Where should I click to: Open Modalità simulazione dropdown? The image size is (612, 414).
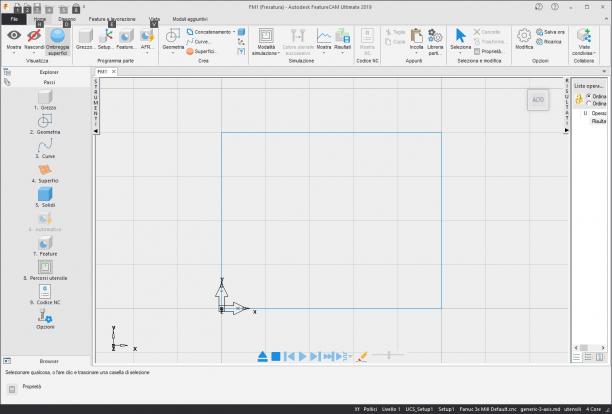pos(266,53)
